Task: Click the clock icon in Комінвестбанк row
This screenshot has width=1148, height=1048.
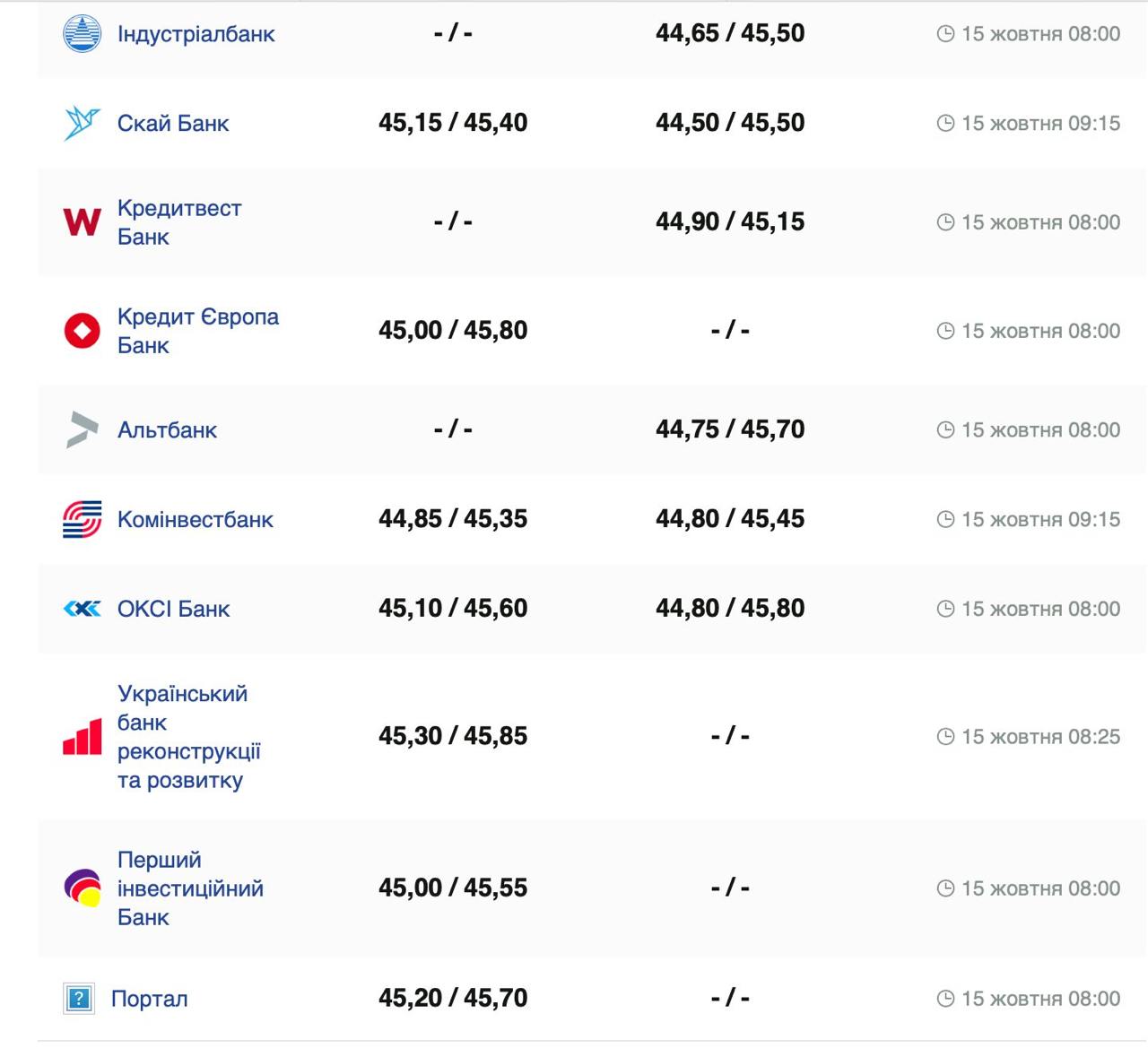Action: click(x=945, y=519)
